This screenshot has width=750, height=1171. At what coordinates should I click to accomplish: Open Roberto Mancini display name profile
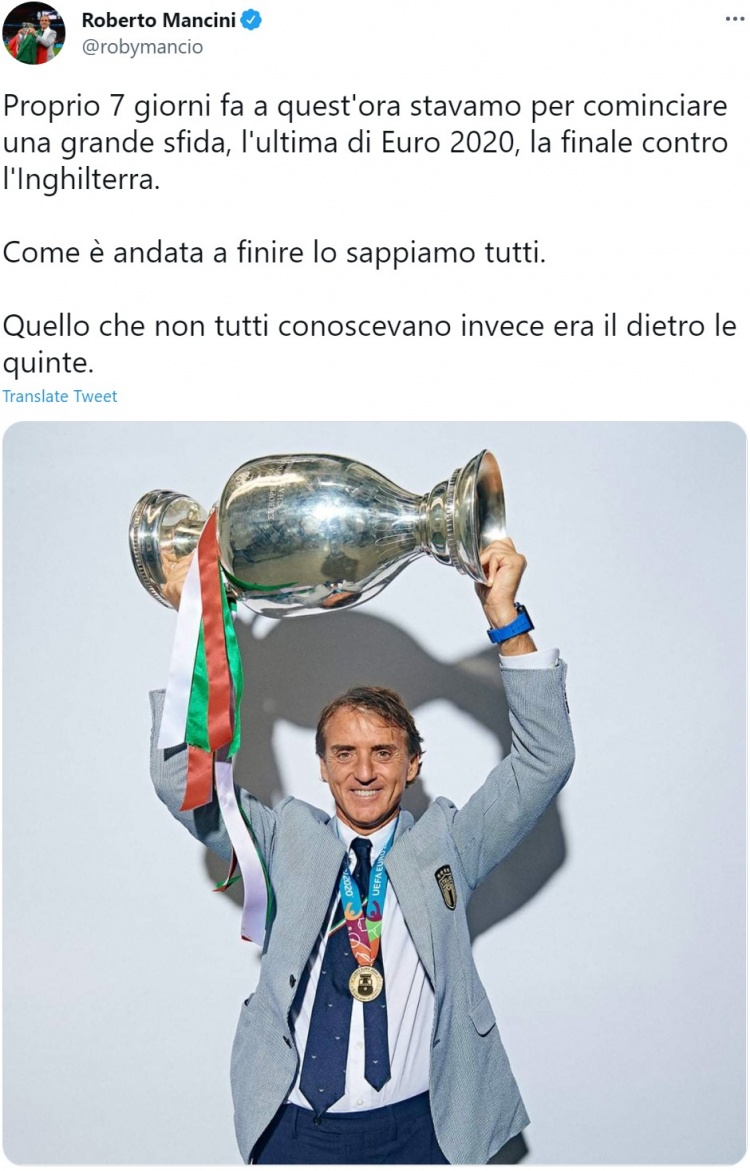(x=158, y=20)
